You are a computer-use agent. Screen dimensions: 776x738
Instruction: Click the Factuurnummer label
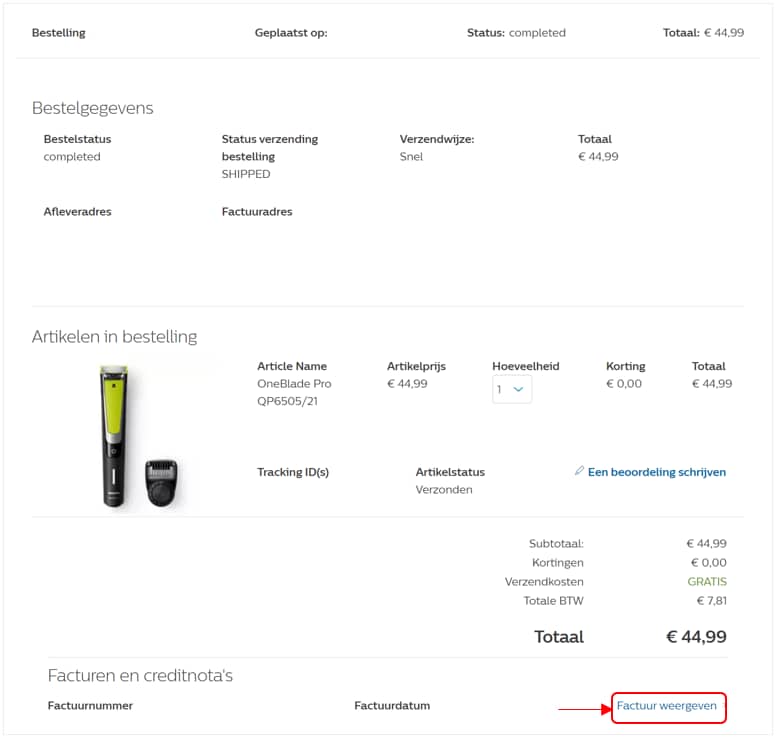pos(90,706)
